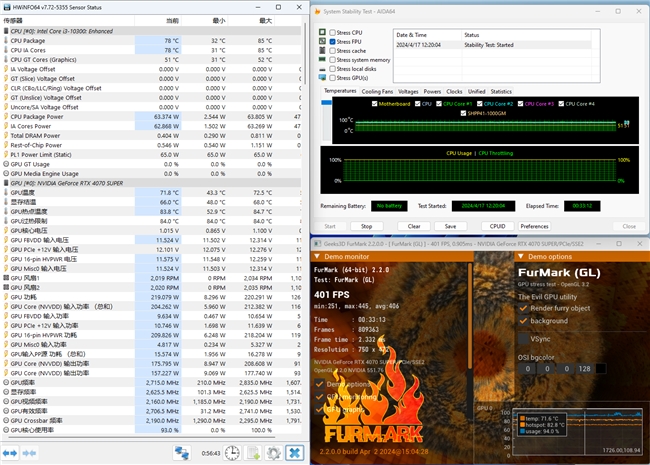Click the icon of GPU核心使用率 row
The height and width of the screenshot is (465, 650).
point(6,430)
